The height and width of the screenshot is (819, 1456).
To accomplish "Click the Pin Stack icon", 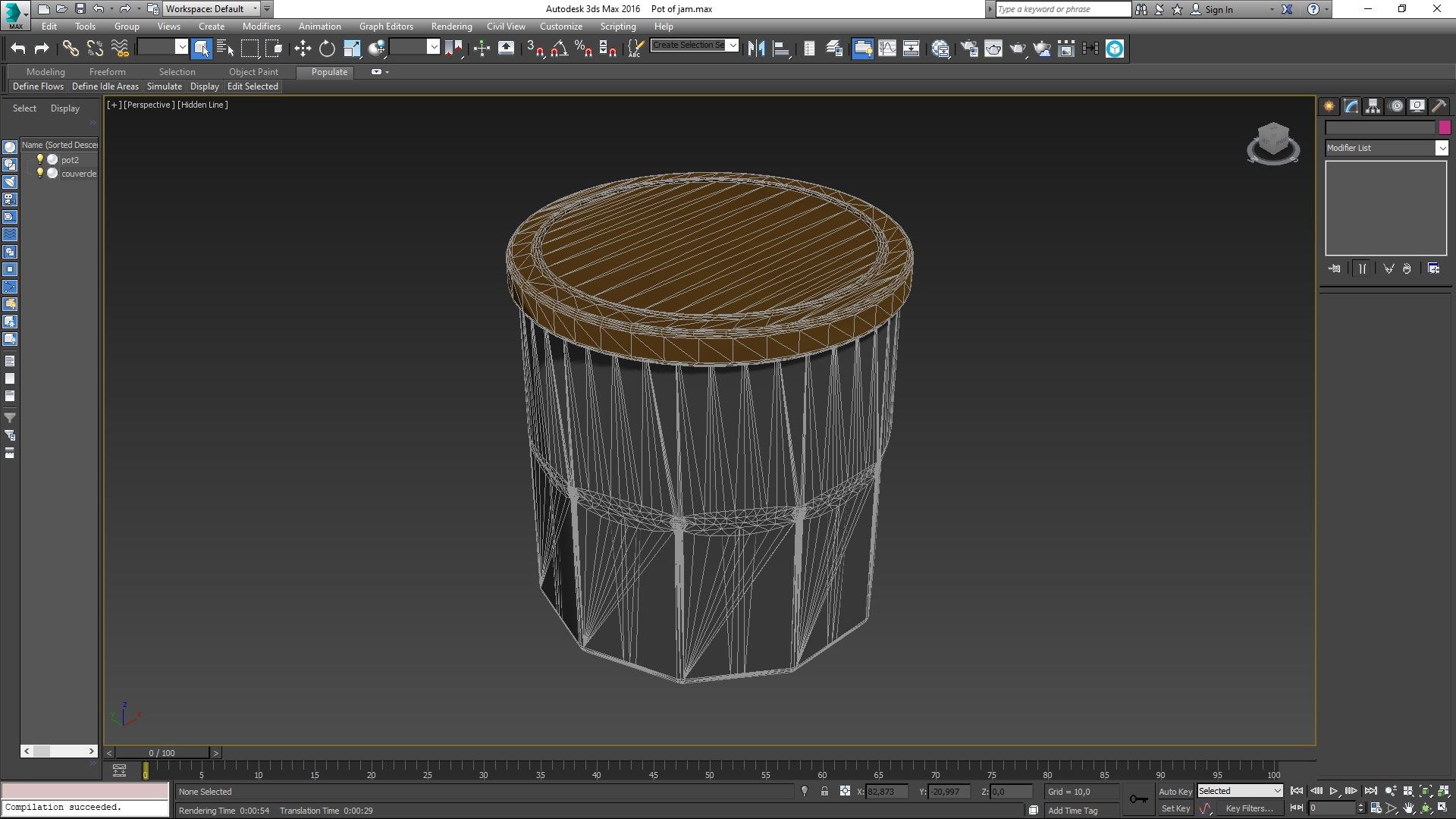I will [1335, 268].
